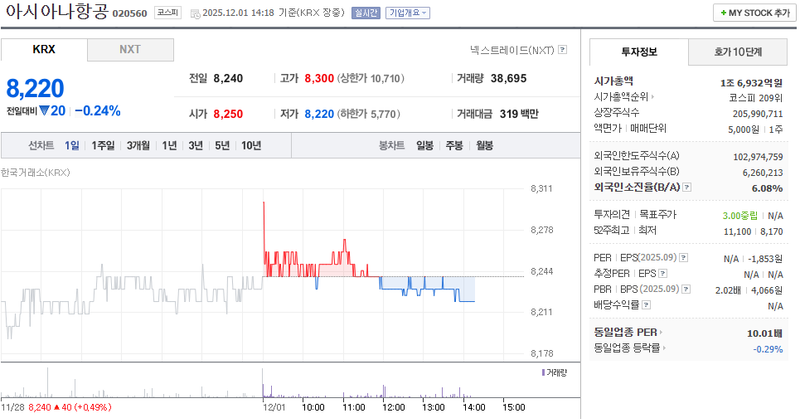Select the 1일 line chart period
The image size is (800, 419).
72,145
